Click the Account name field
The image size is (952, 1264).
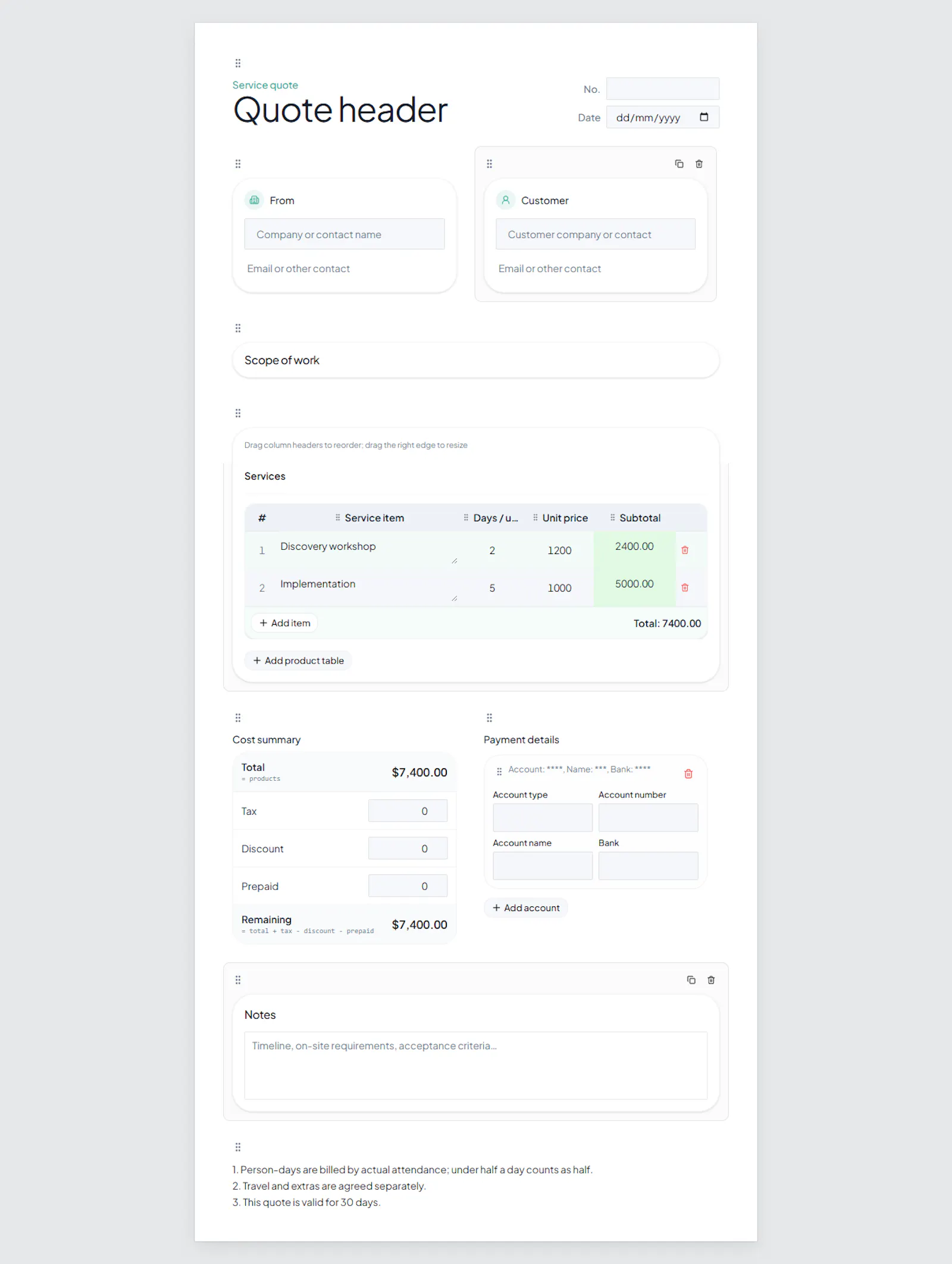[x=543, y=866]
